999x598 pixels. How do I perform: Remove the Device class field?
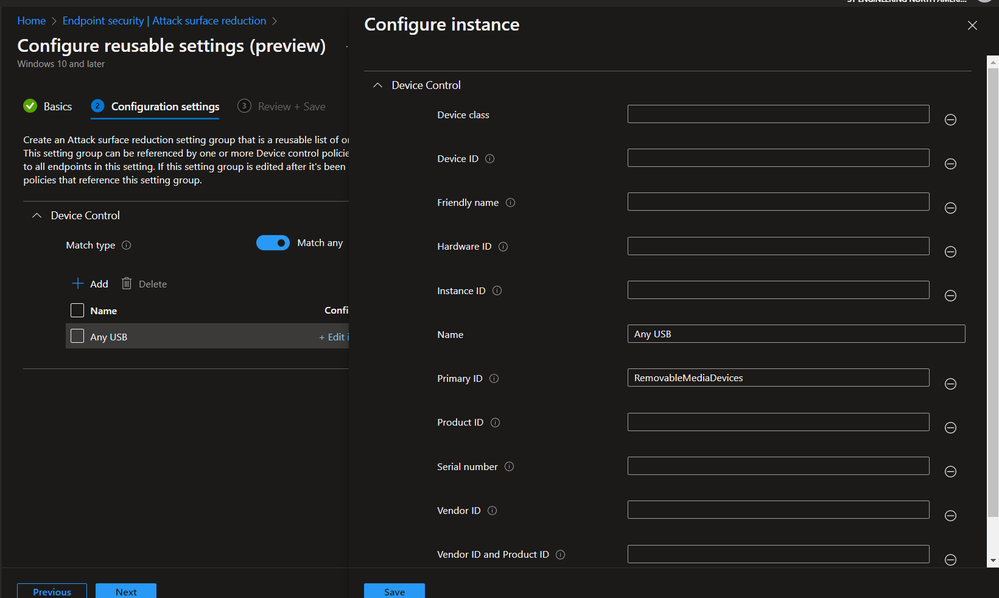[x=950, y=120]
